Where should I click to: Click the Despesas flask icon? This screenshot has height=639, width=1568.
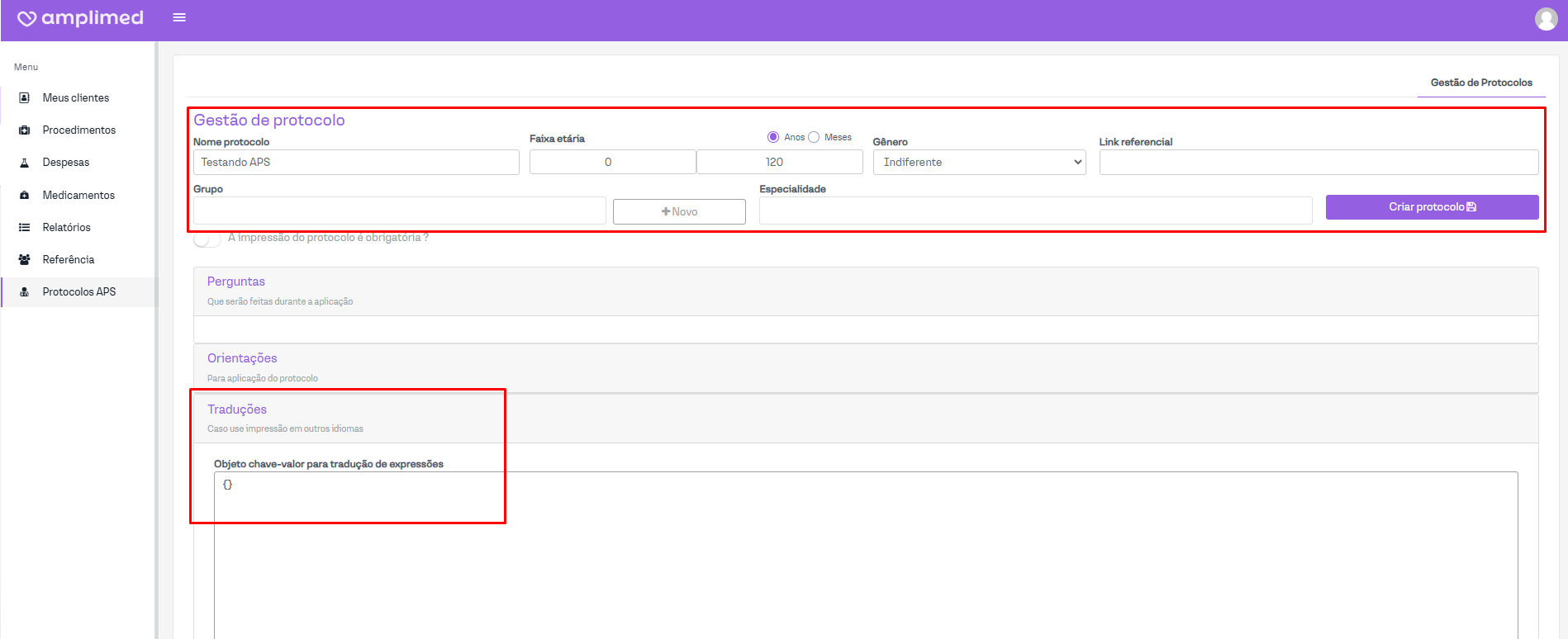(25, 163)
